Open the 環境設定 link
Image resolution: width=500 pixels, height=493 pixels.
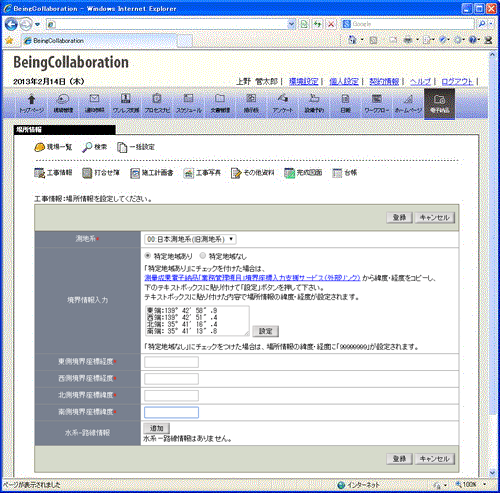coord(303,81)
